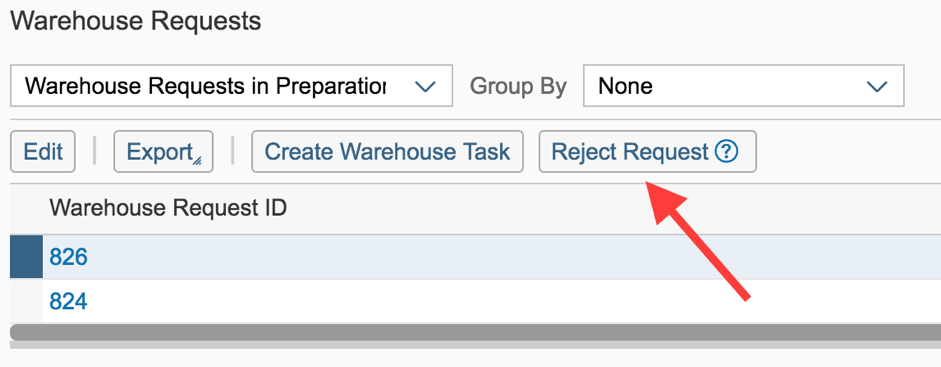The width and height of the screenshot is (941, 367).
Task: Select row marker for request 824
Action: point(26,301)
